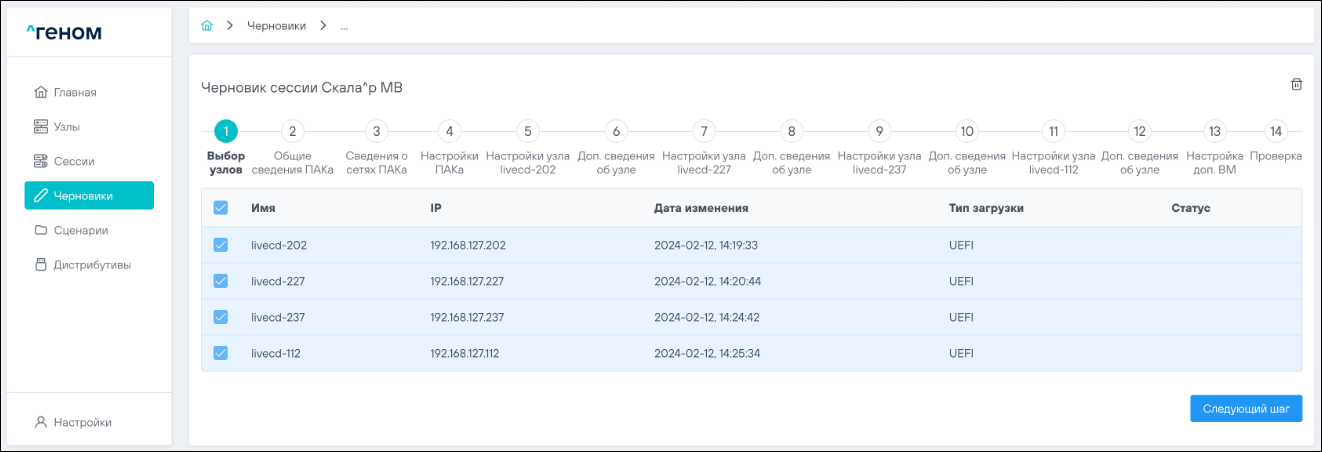
Task: Open Главная from sidebar
Action: coord(75,93)
